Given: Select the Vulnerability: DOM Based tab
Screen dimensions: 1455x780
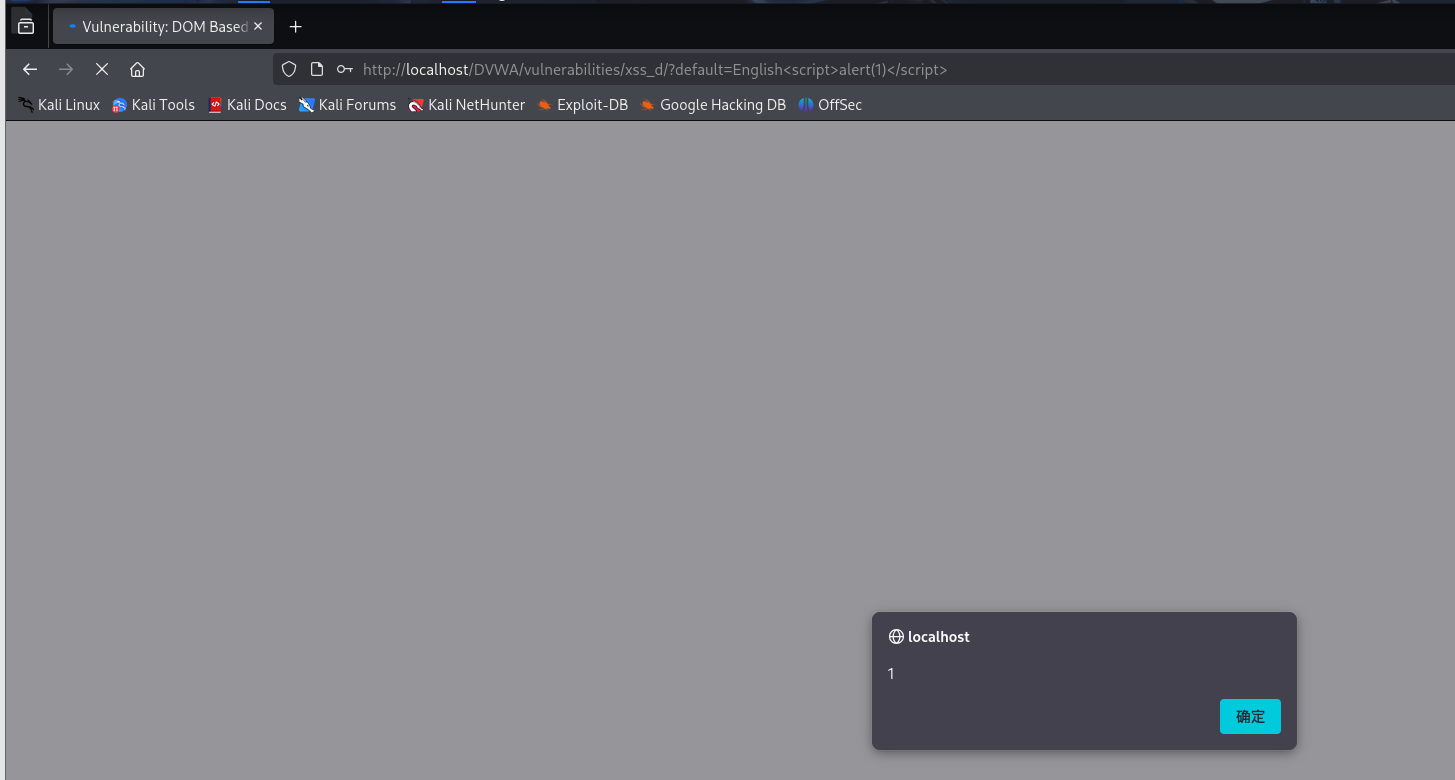Looking at the screenshot, I should [163, 27].
